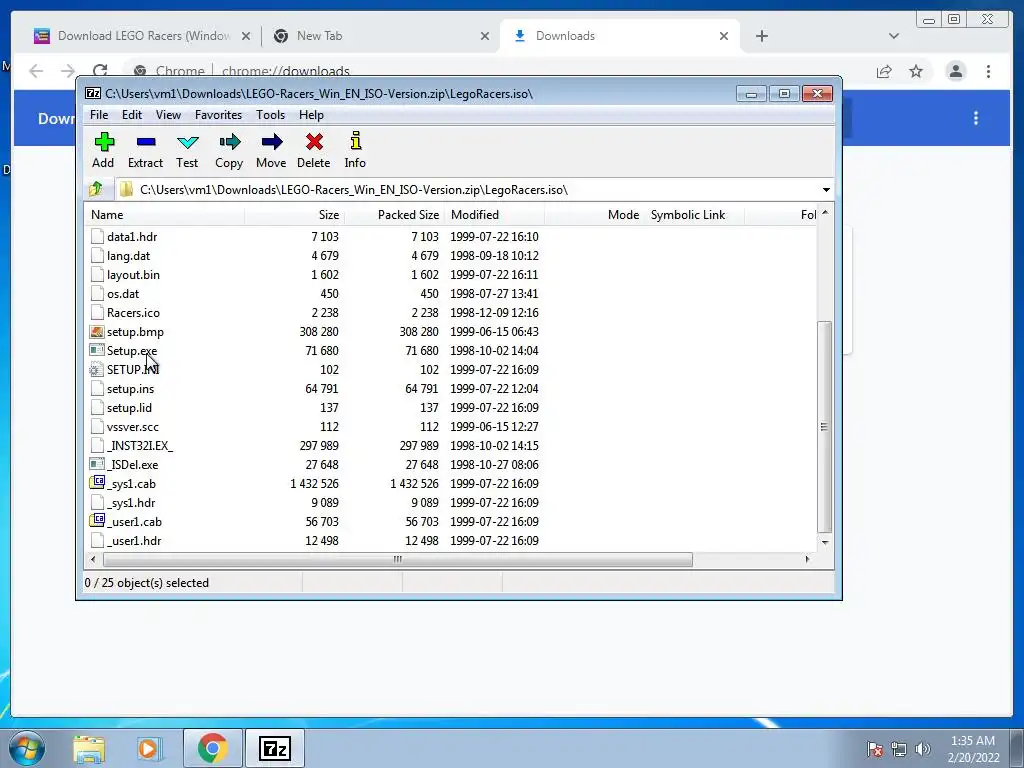The width and height of the screenshot is (1024, 768).
Task: Bookmark this page with the star icon
Action: coord(916,71)
